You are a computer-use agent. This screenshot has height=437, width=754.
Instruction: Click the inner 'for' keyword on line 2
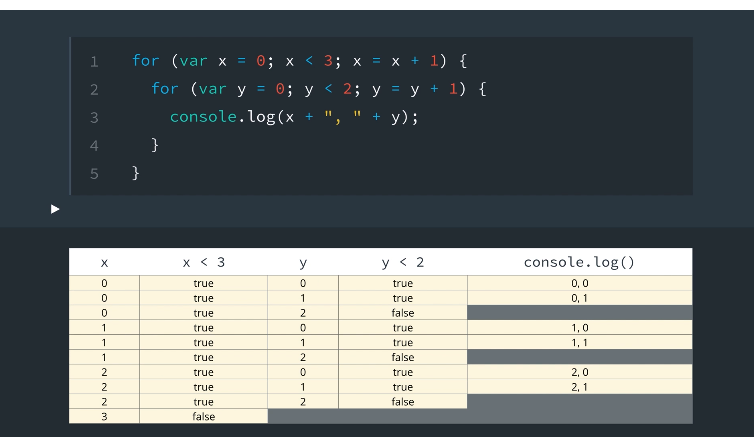[x=165, y=89]
